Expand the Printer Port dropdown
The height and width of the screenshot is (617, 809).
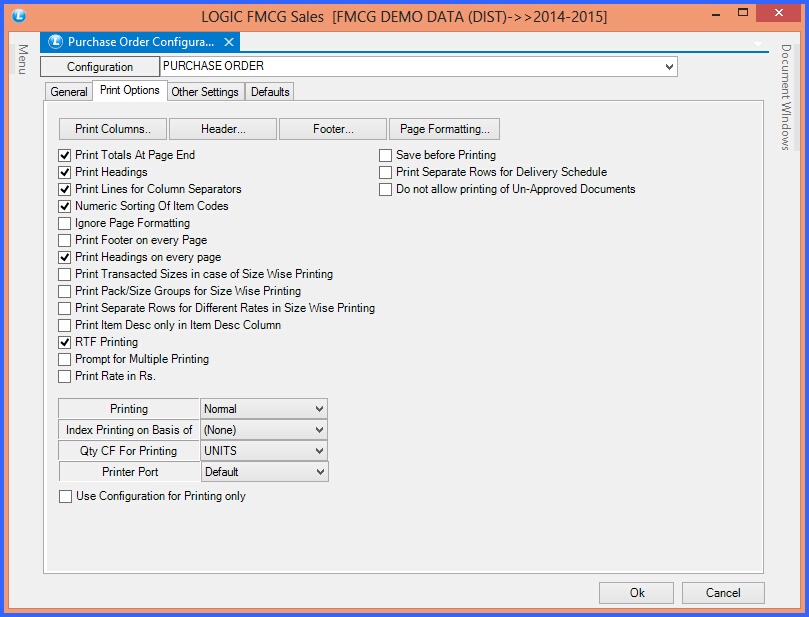[264, 472]
